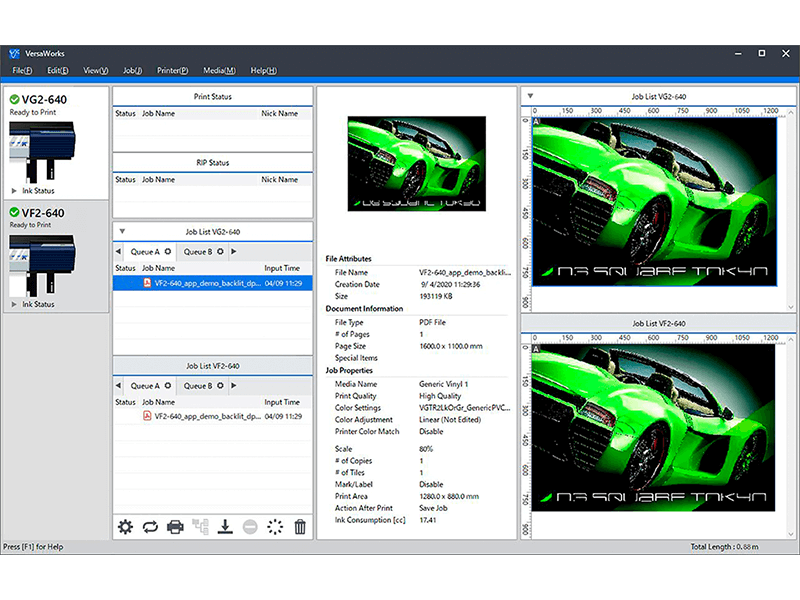Click the '80%' scale value
The image size is (800, 600).
pos(426,449)
